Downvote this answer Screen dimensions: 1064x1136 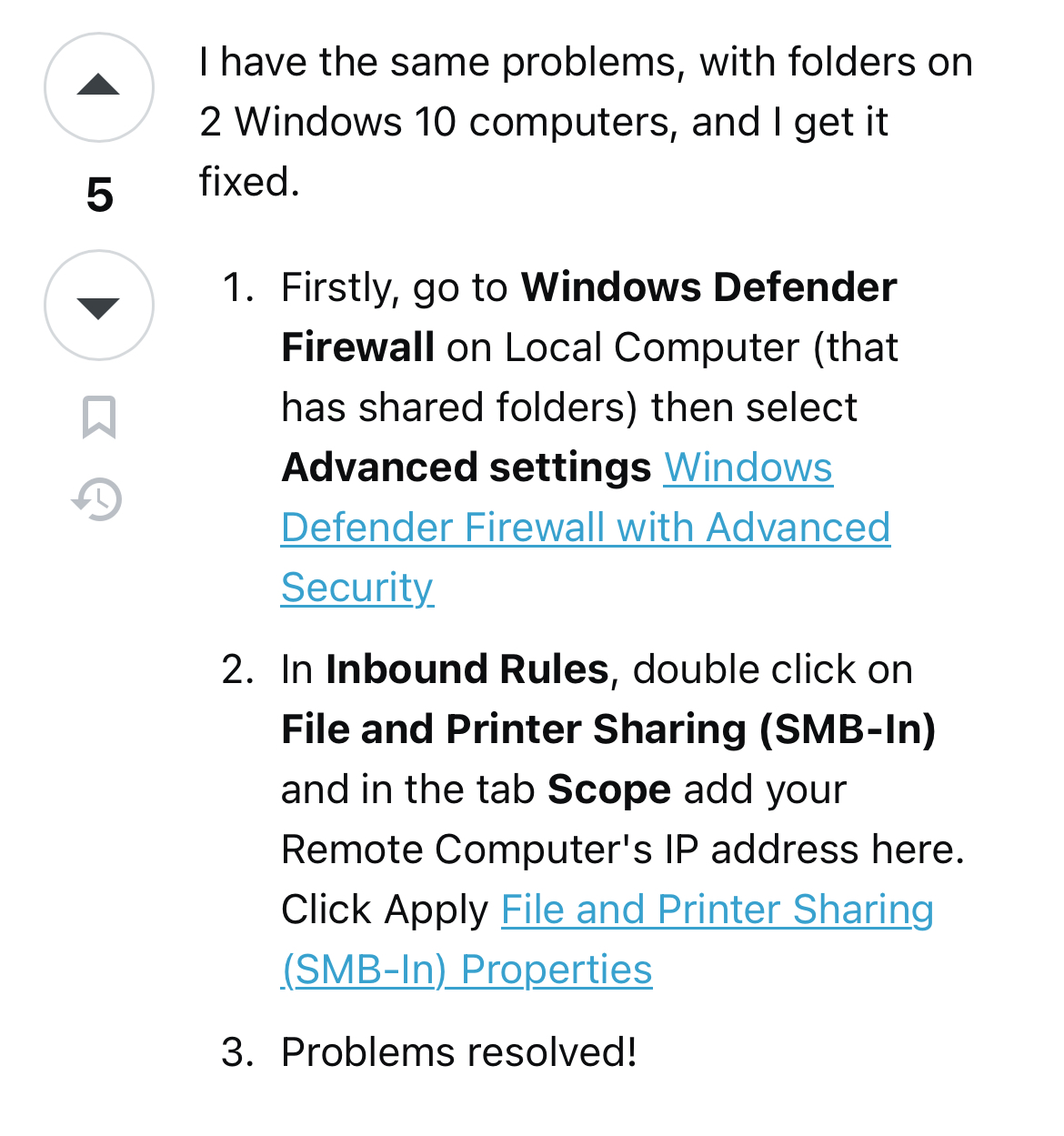click(x=99, y=306)
